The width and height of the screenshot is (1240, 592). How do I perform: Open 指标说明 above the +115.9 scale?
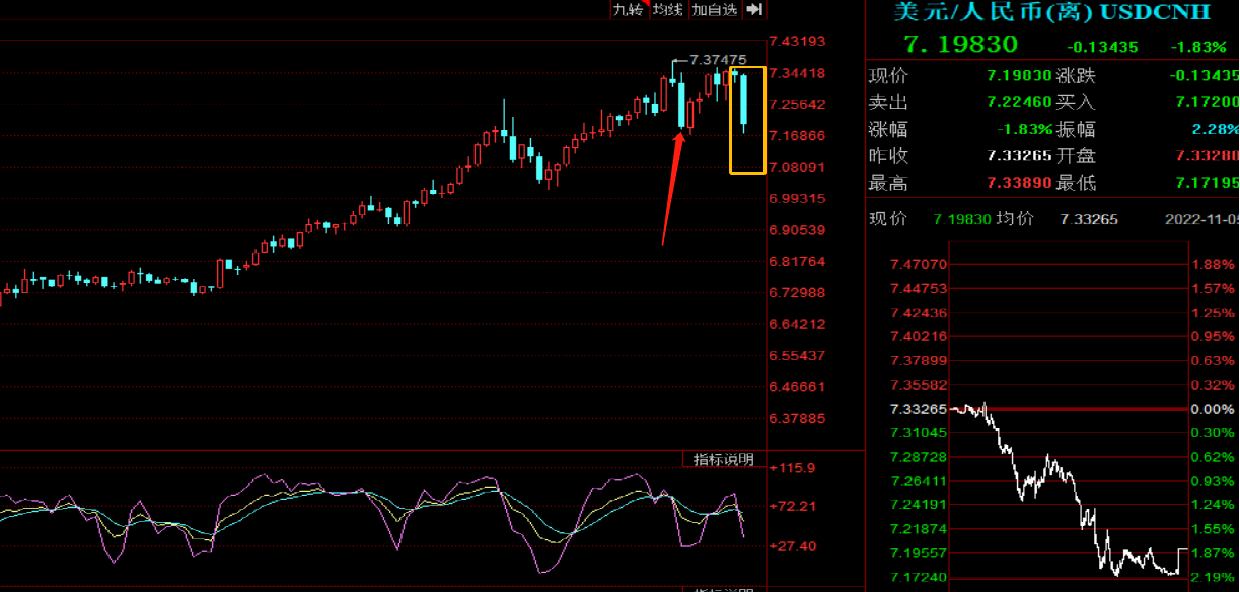pos(724,460)
